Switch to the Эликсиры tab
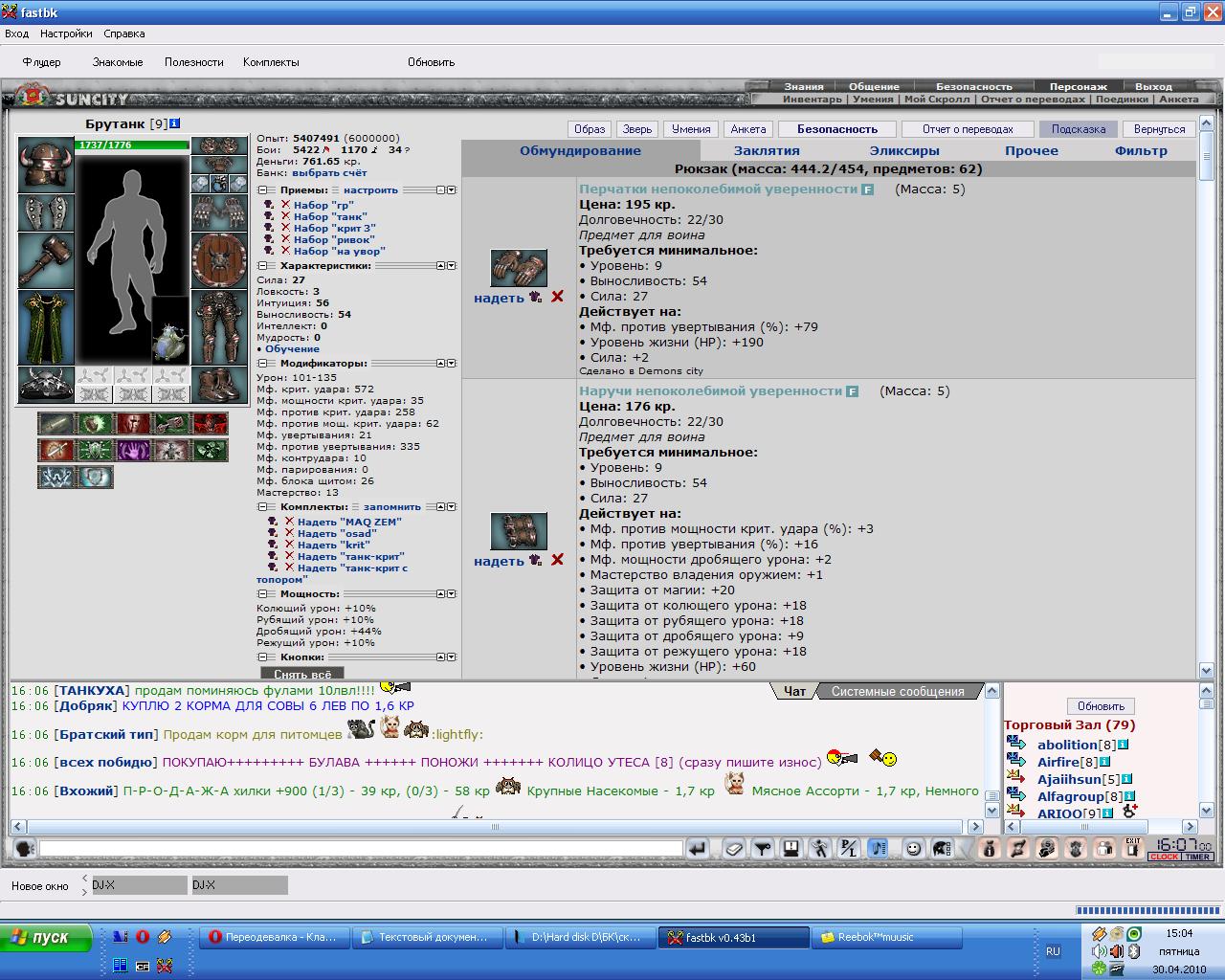Viewport: 1225px width, 980px height. pyautogui.click(x=904, y=150)
